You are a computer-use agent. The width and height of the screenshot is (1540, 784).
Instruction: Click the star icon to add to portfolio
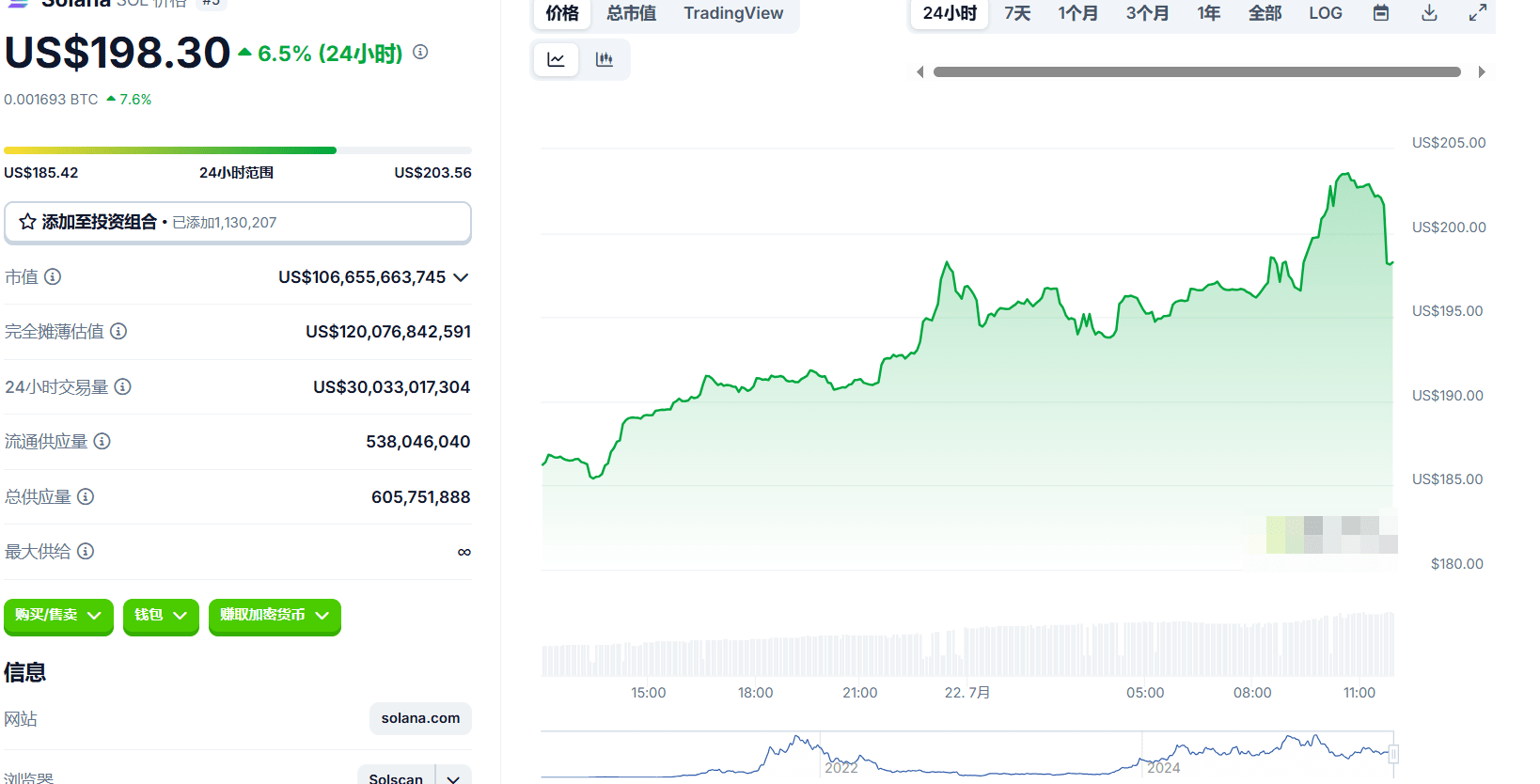[27, 222]
